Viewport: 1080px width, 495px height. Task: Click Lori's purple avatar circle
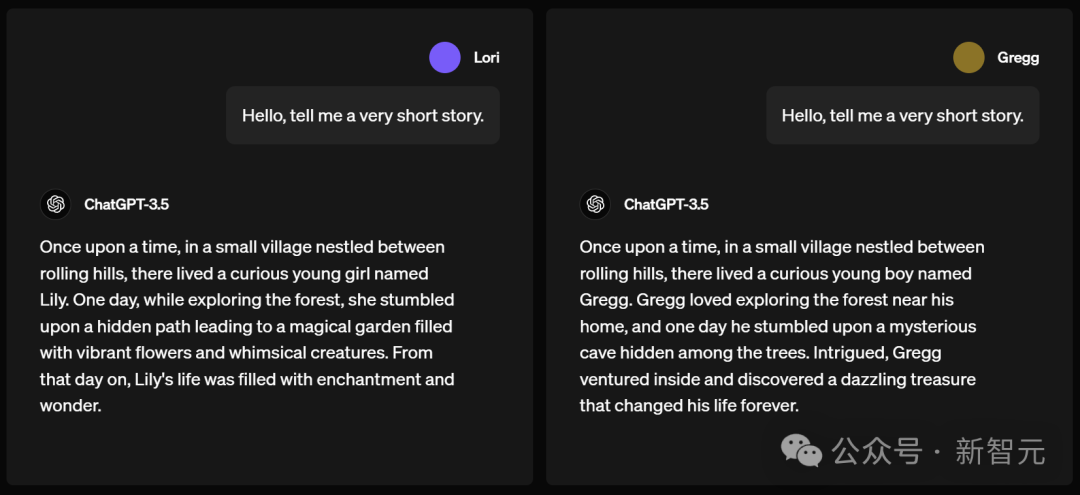coord(444,57)
